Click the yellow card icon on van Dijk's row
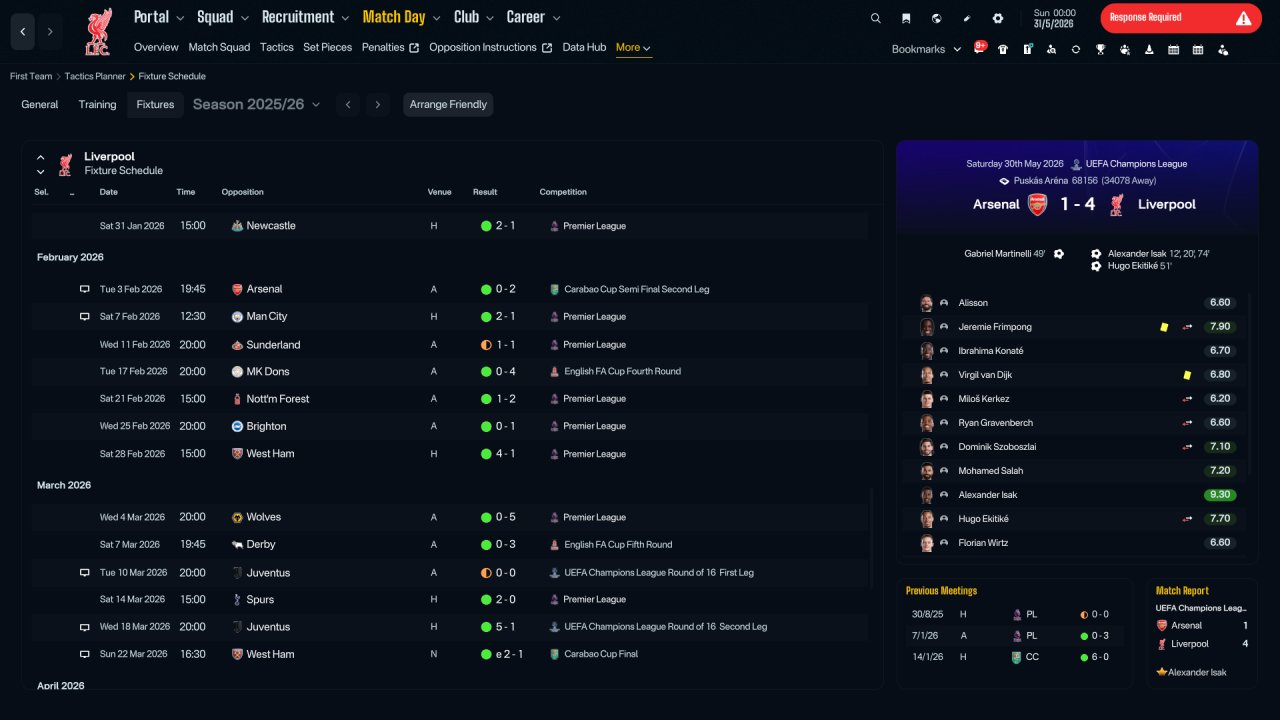Screen dimensions: 1280x720 click(1187, 375)
